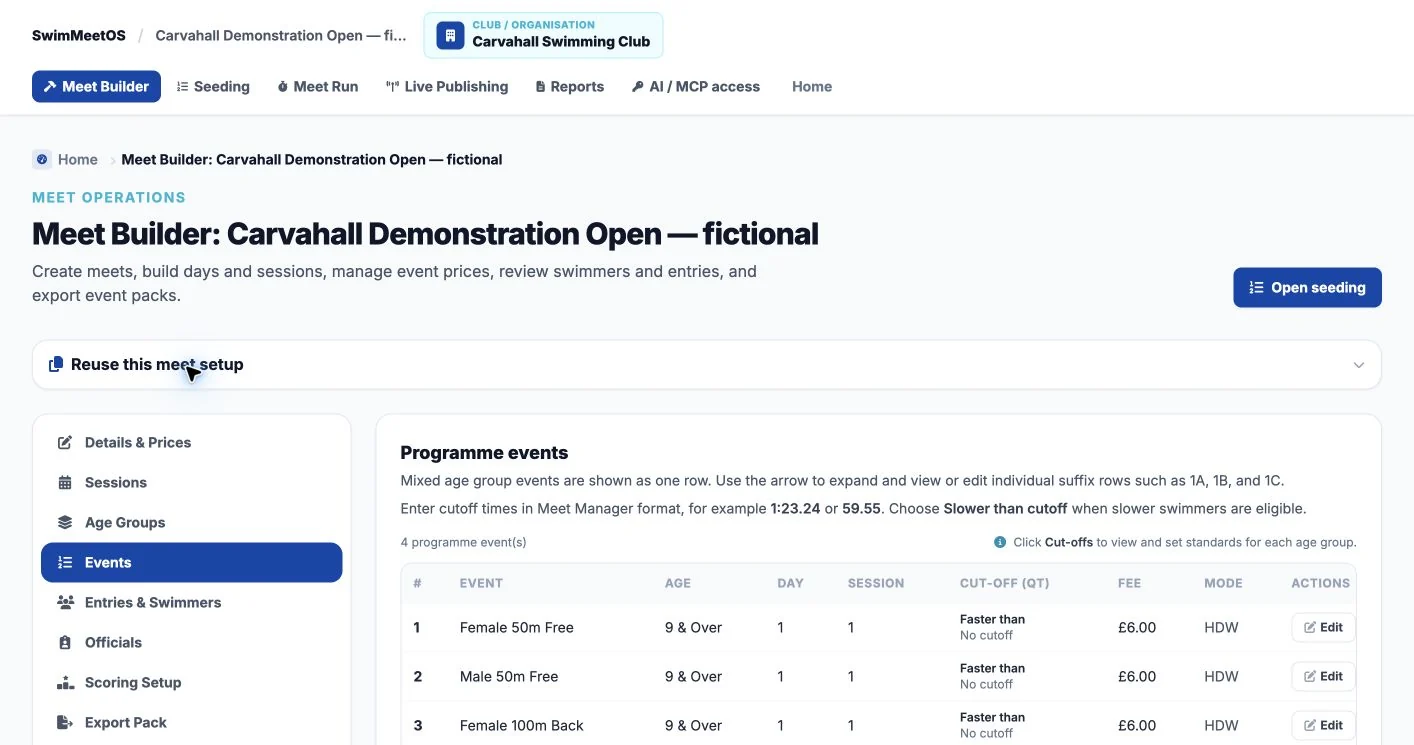Screen dimensions: 1414x745
Task: Click the copy icon beside Reuse this meet setup
Action: pyautogui.click(x=56, y=364)
